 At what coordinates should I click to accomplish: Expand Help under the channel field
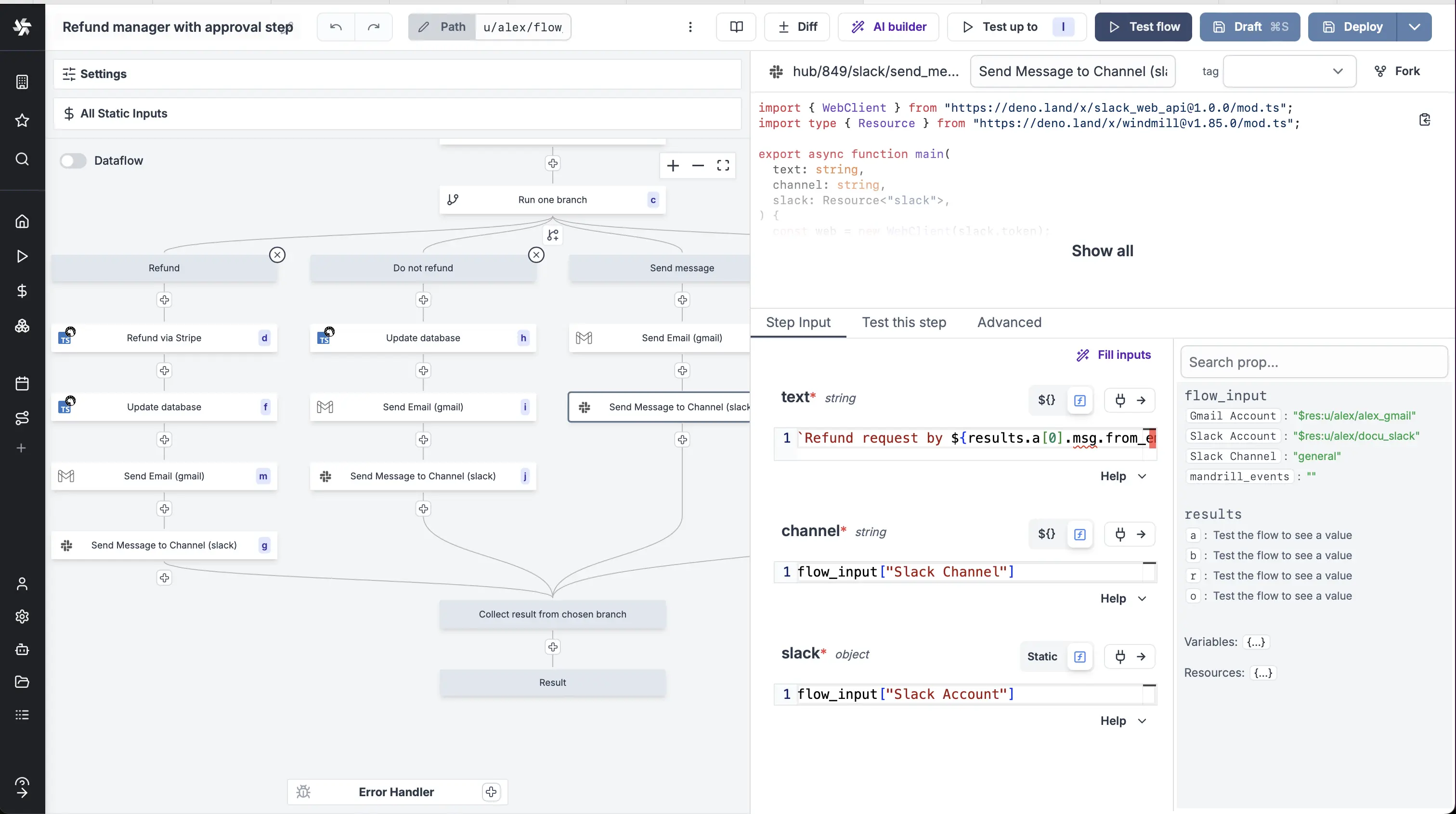(x=1122, y=598)
